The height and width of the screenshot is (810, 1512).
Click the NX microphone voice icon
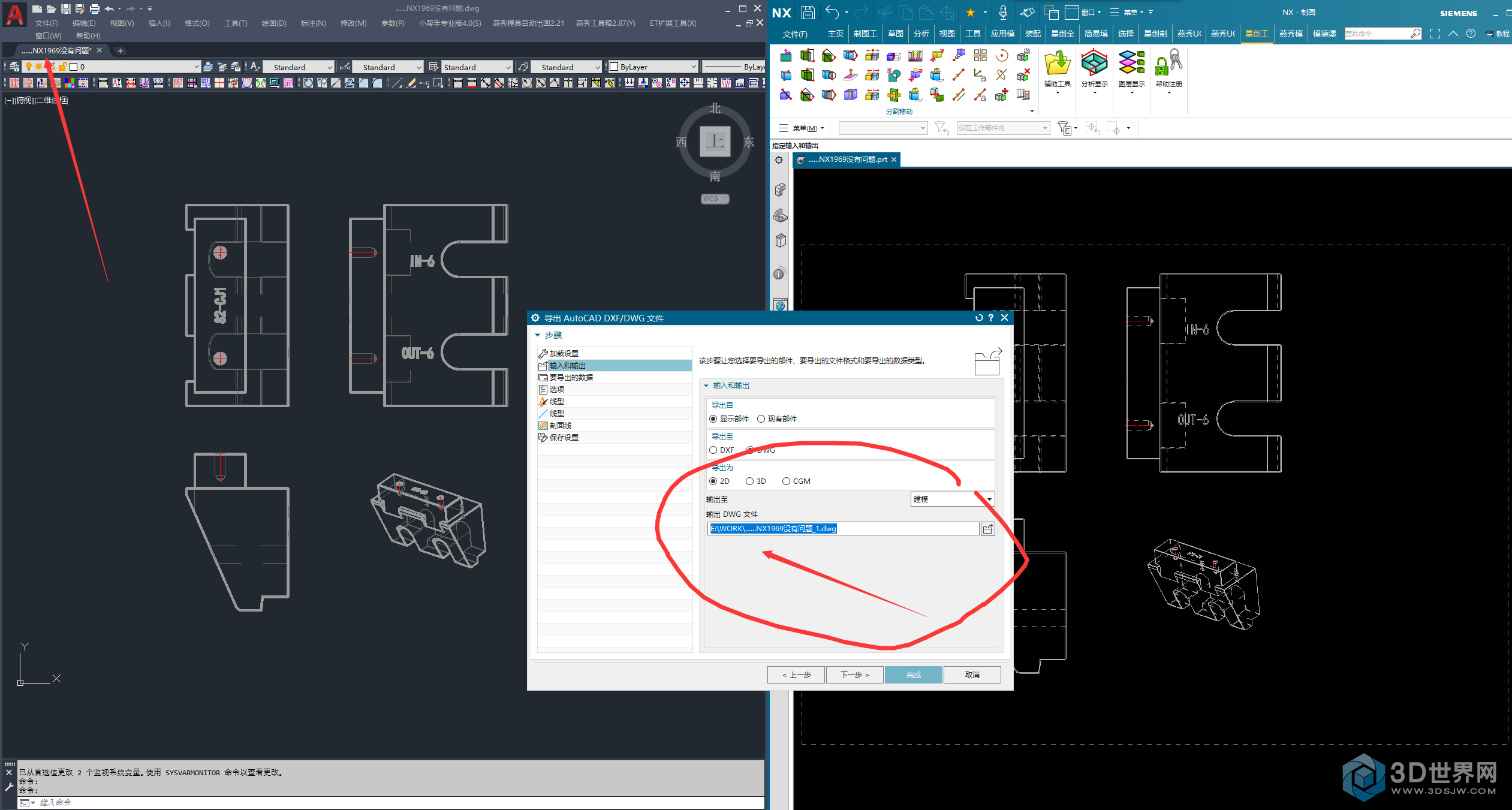[1002, 12]
